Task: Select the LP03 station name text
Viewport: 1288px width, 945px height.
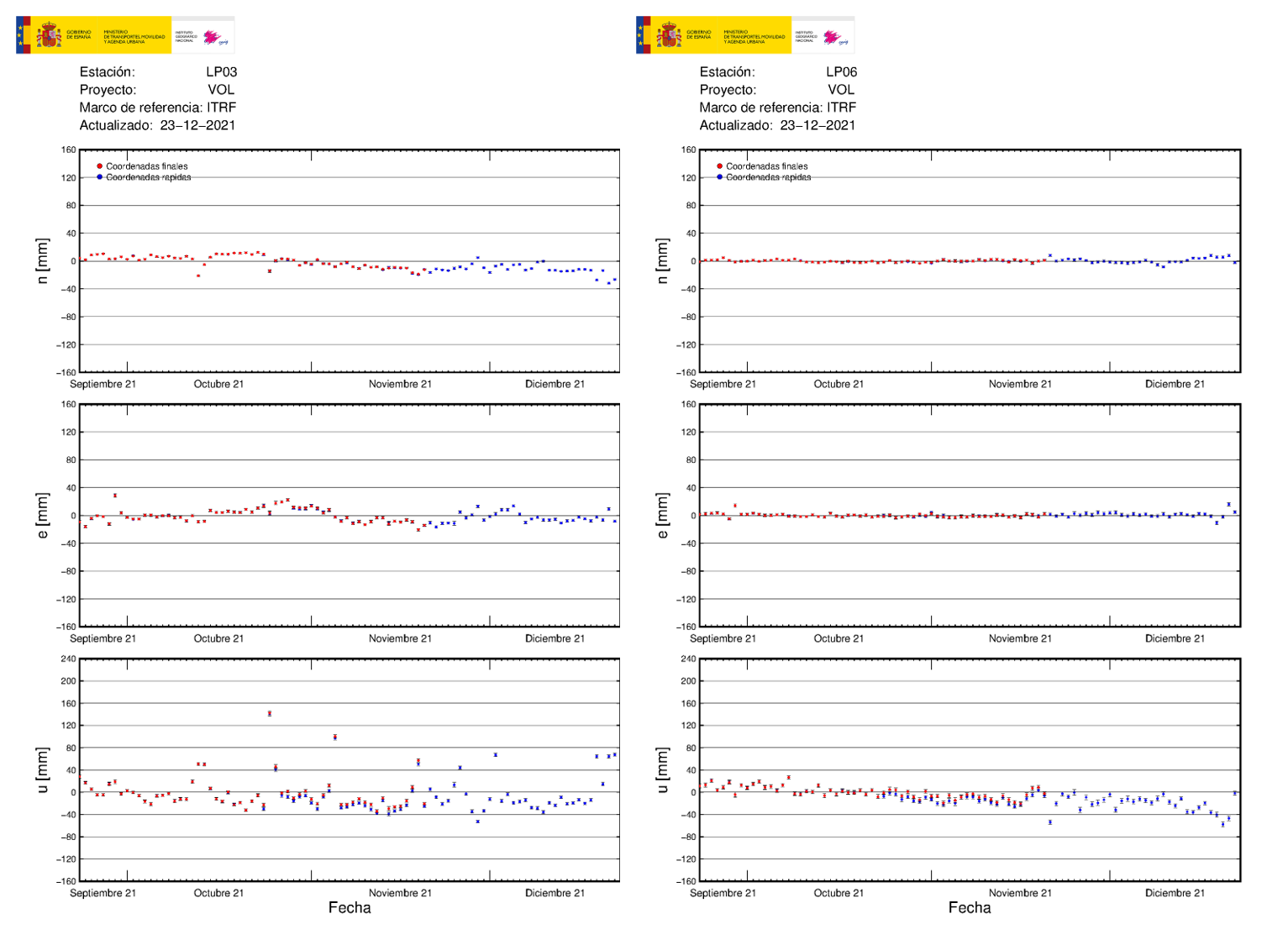Action: pos(221,72)
